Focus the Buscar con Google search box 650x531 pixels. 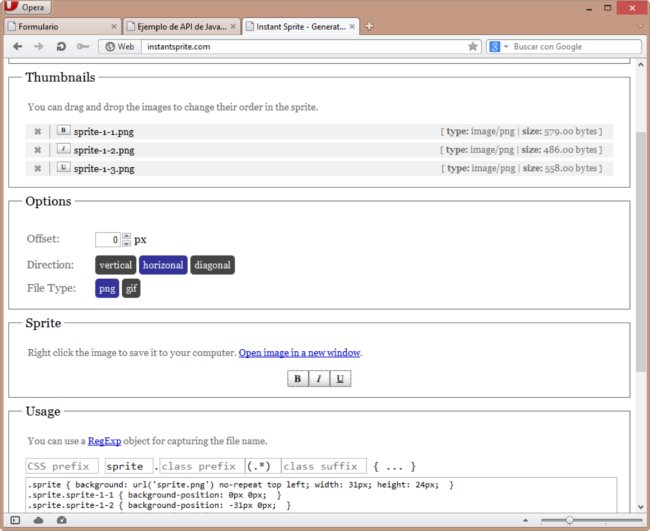point(576,46)
